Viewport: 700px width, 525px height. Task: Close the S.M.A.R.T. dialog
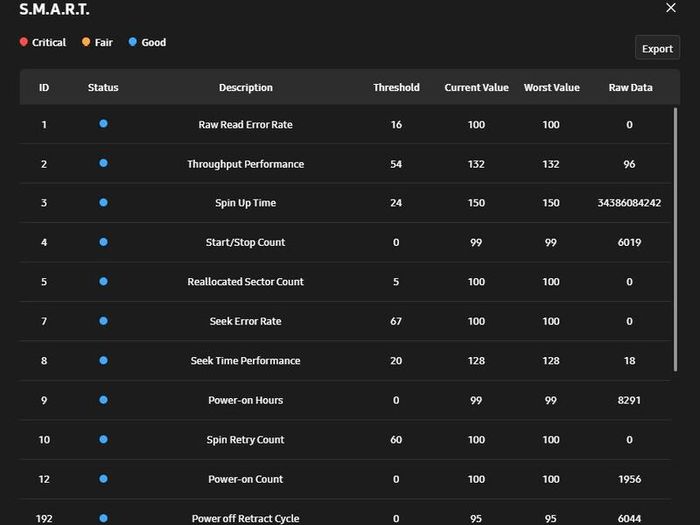coord(671,8)
